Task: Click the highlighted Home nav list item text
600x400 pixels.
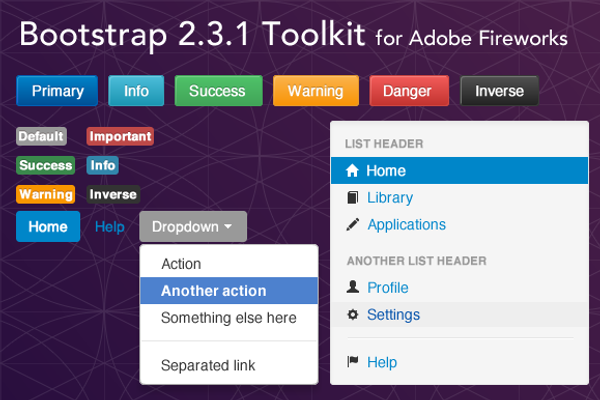Action: tap(386, 171)
